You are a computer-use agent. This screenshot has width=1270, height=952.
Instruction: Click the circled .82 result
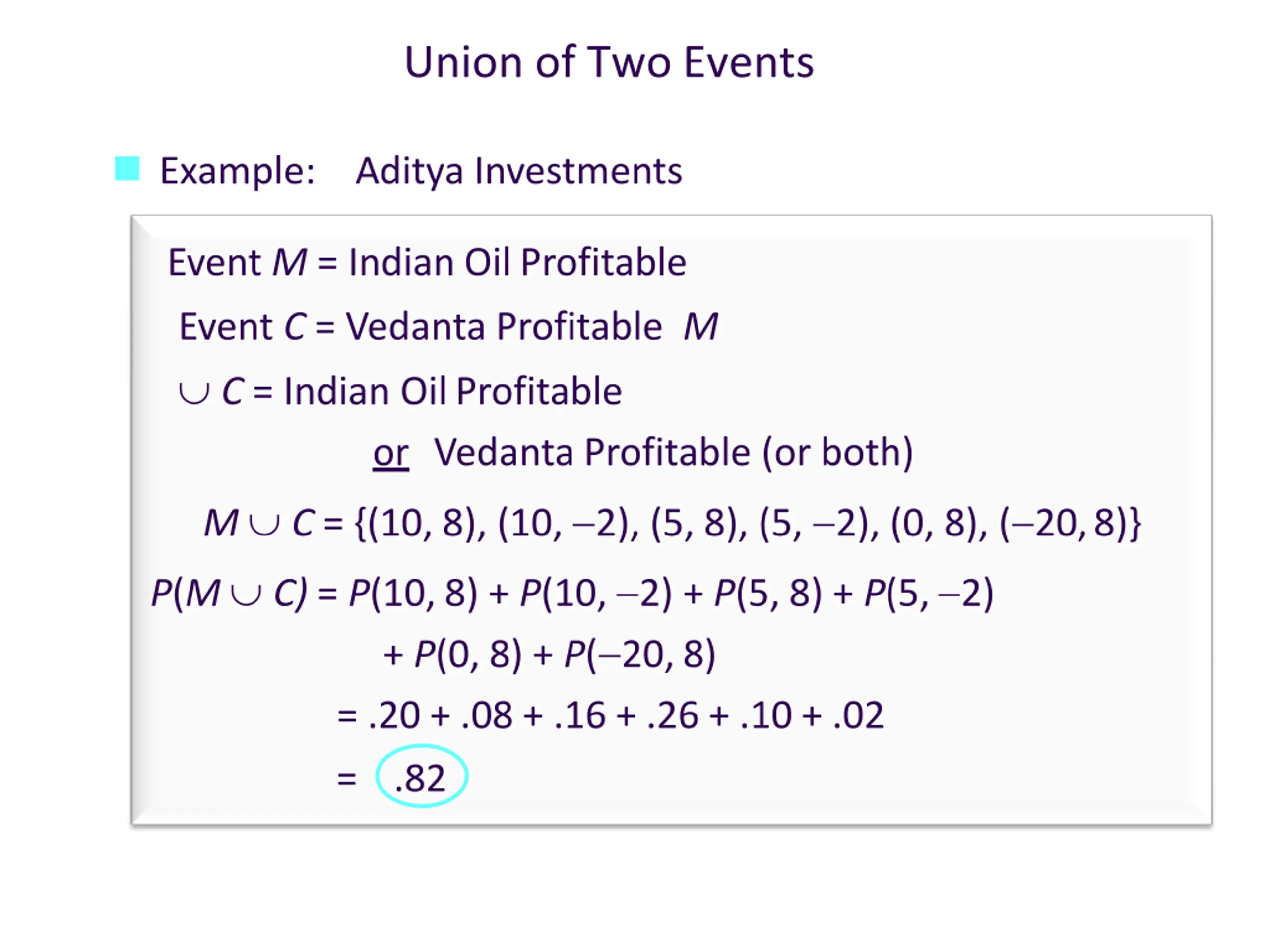[422, 776]
